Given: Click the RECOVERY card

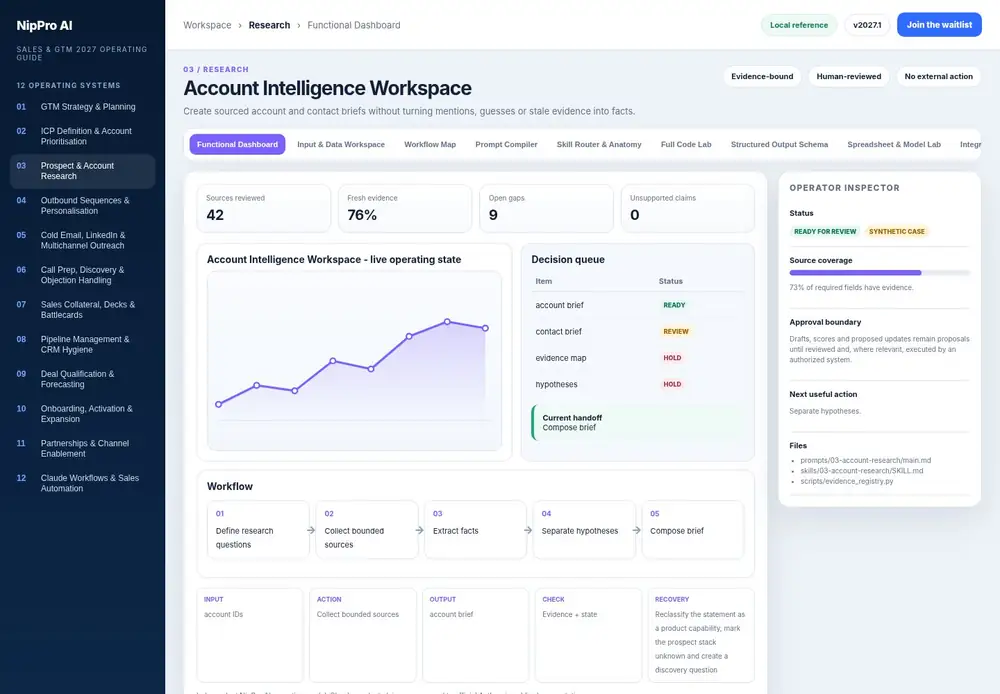Looking at the screenshot, I should (x=701, y=635).
